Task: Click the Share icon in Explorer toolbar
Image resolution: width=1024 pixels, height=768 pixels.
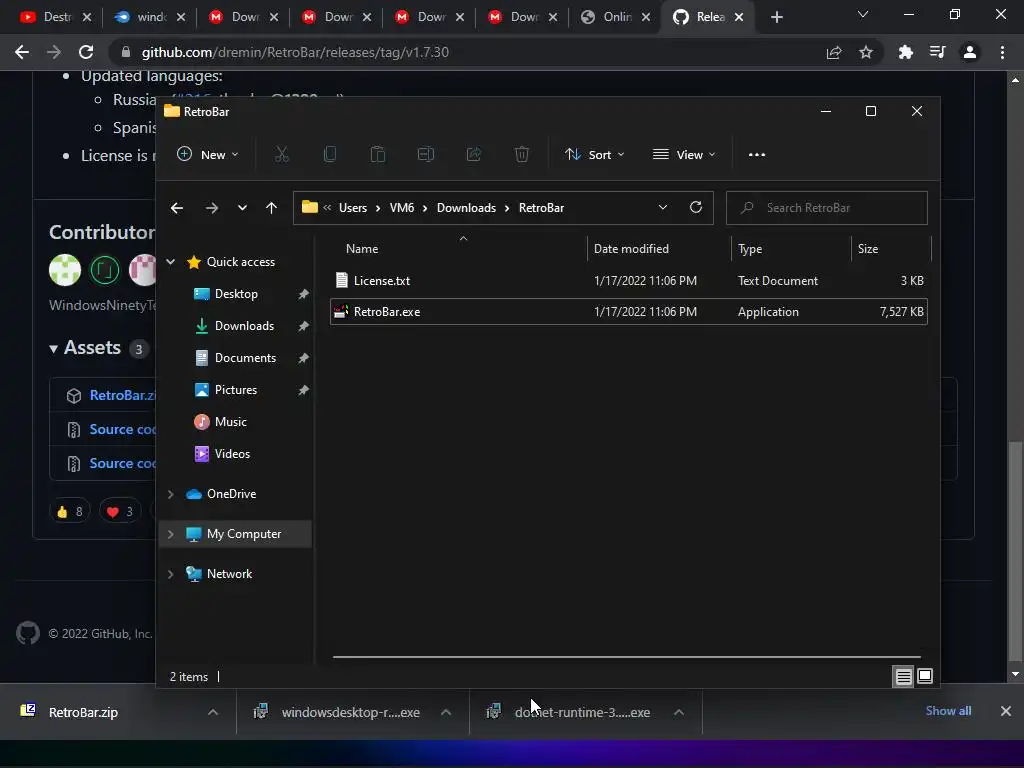Action: 474,155
